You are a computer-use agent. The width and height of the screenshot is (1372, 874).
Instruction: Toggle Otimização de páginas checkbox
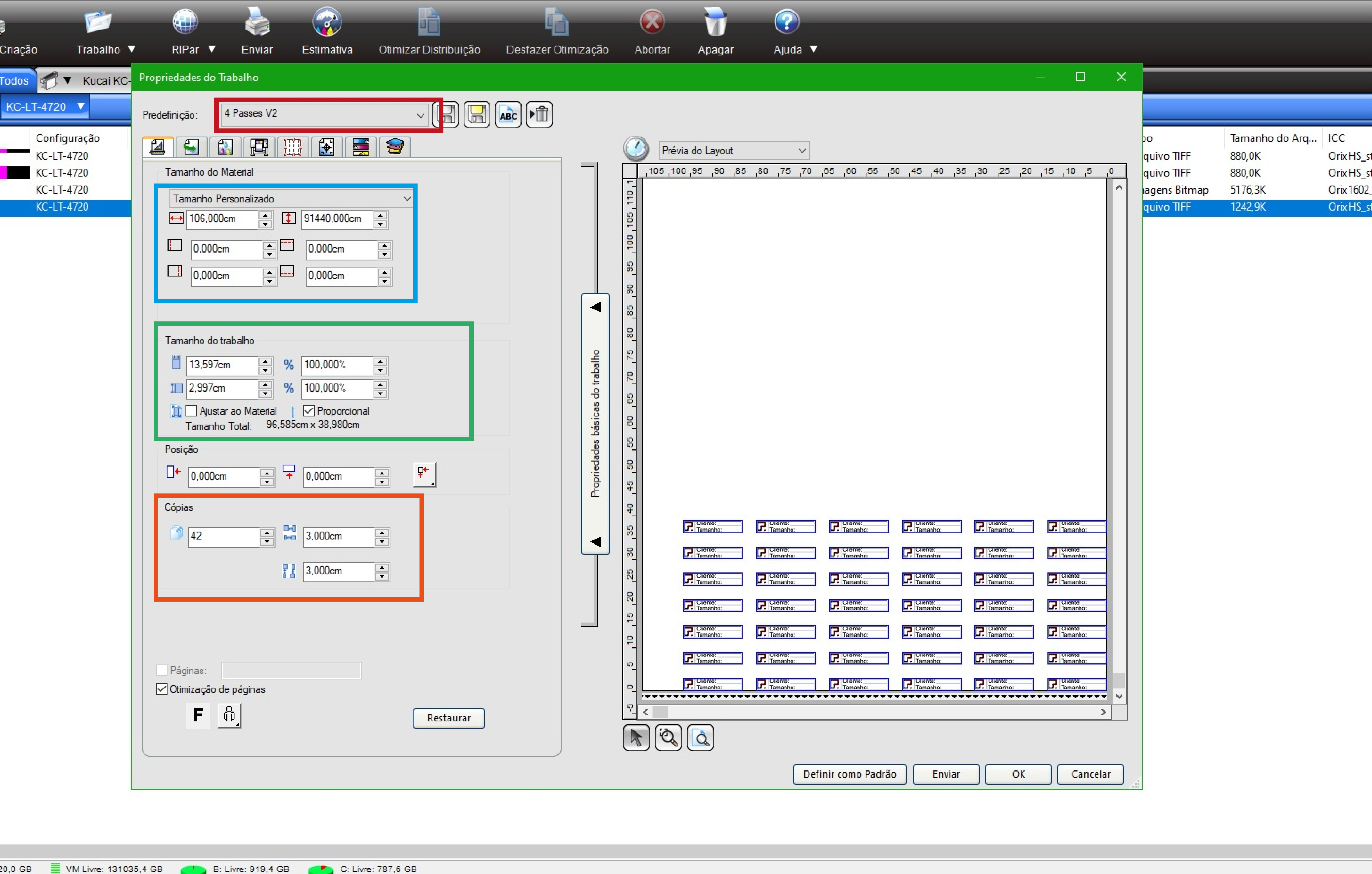click(x=162, y=689)
